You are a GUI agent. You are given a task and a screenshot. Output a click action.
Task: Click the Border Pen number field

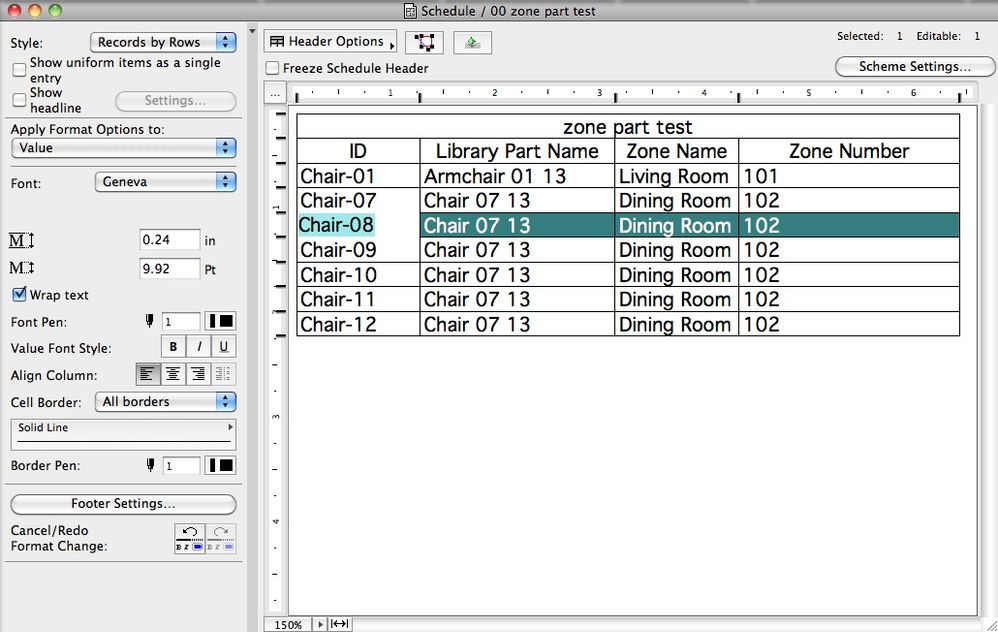coord(181,466)
